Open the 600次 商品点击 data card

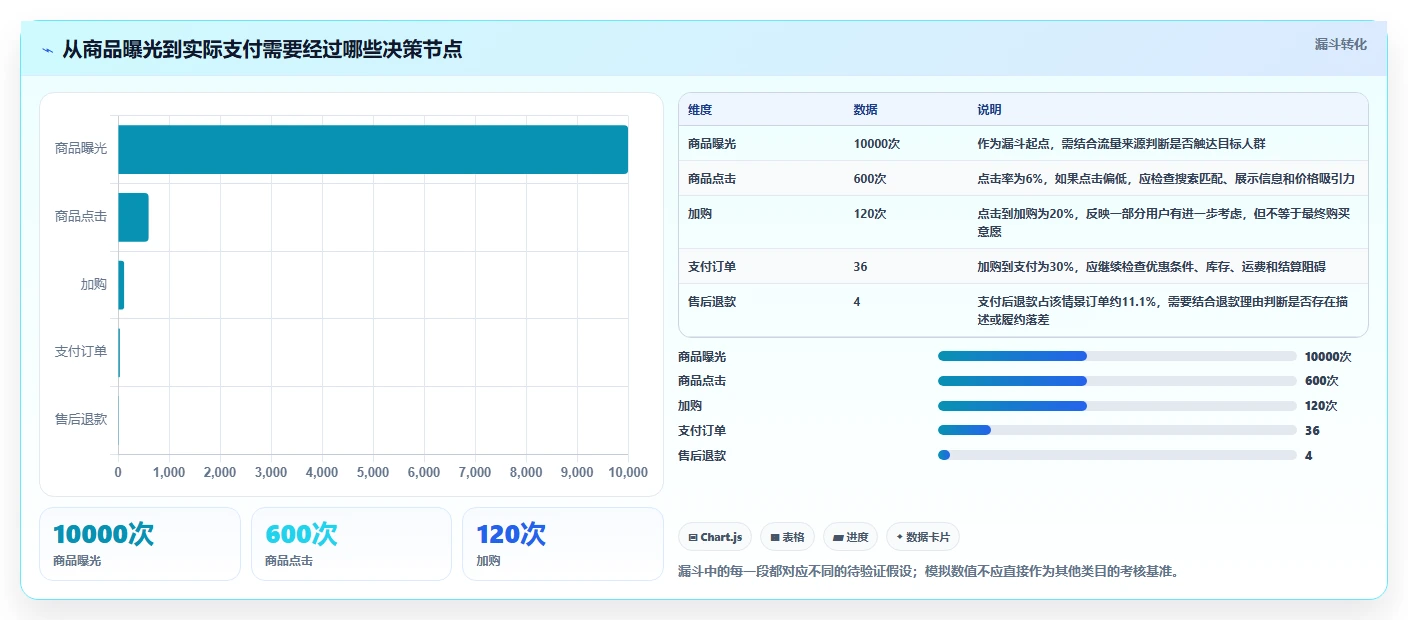[x=351, y=544]
